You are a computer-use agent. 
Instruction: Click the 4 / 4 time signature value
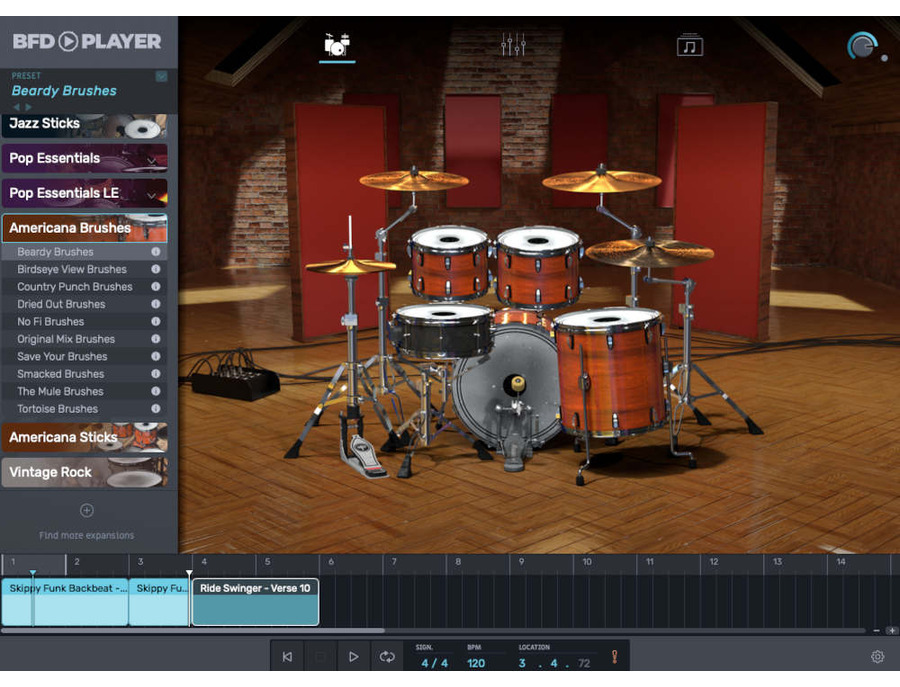coord(434,663)
